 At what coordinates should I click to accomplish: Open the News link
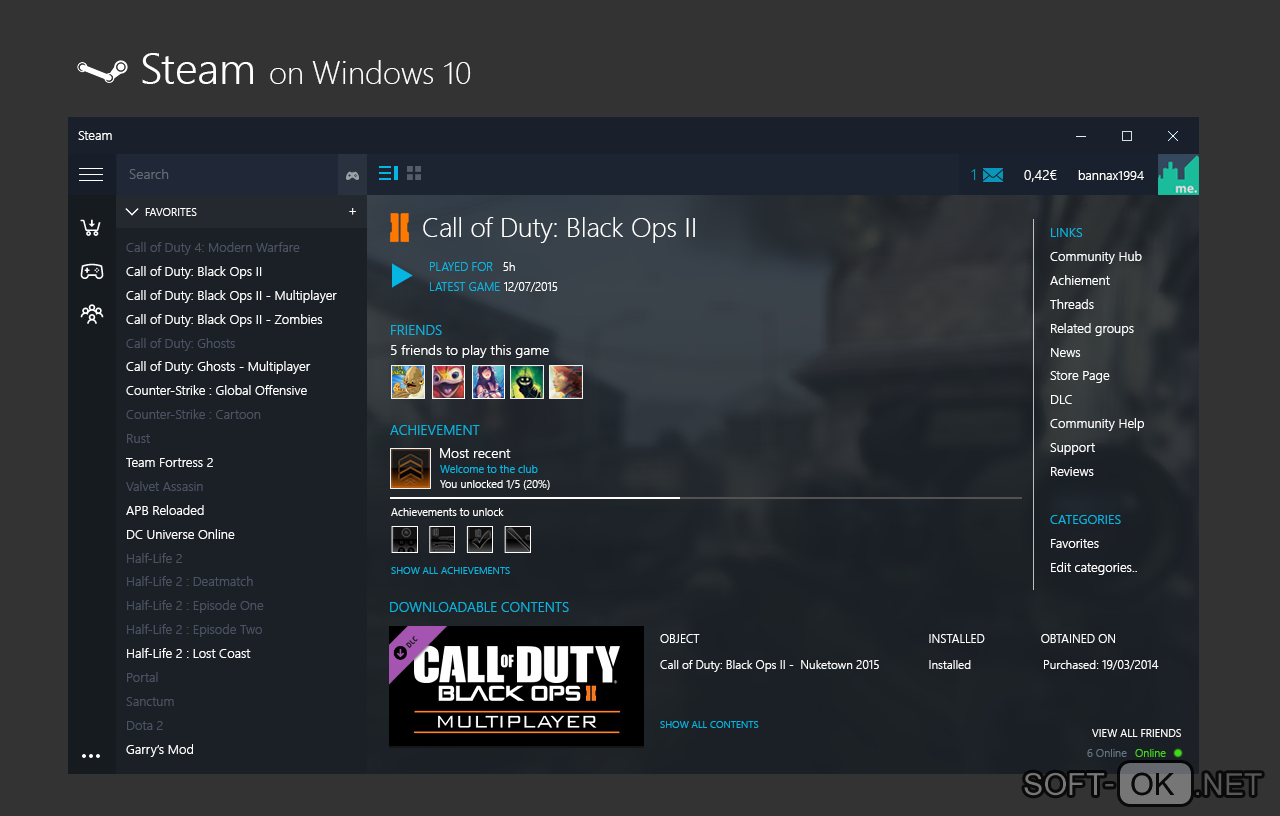(x=1065, y=353)
